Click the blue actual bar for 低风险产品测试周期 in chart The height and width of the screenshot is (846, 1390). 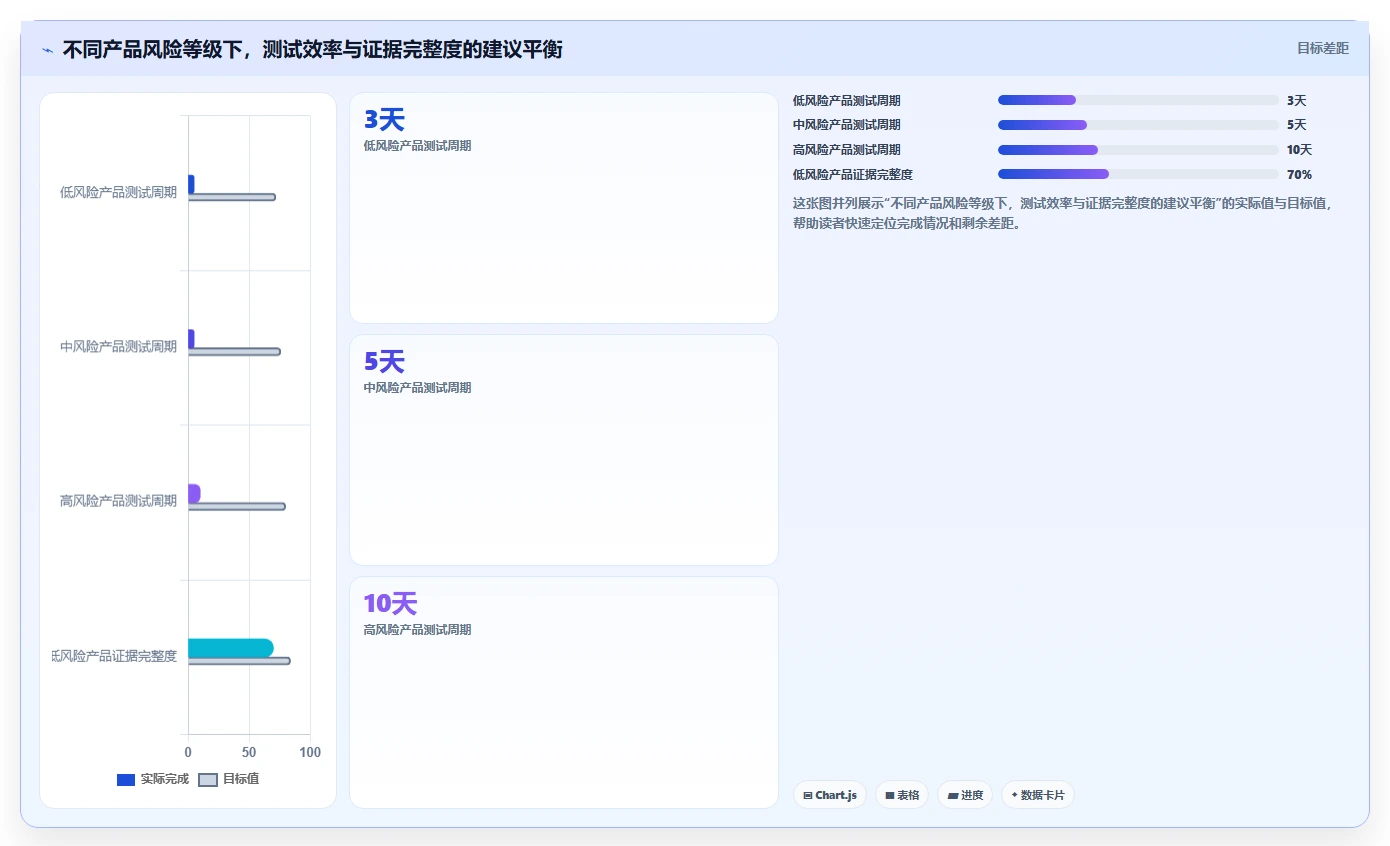191,184
